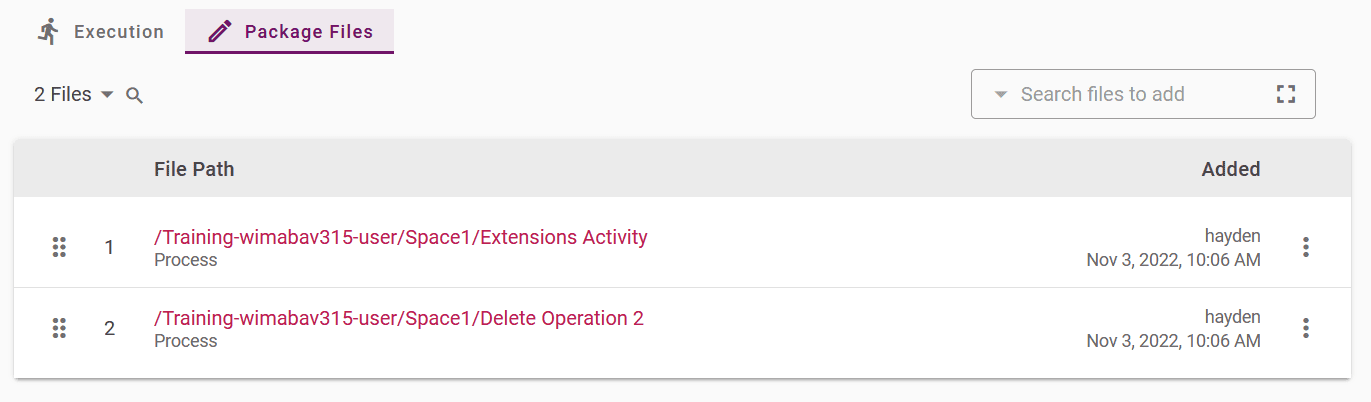
Task: Click the pencil icon on Package Files
Action: 219,32
